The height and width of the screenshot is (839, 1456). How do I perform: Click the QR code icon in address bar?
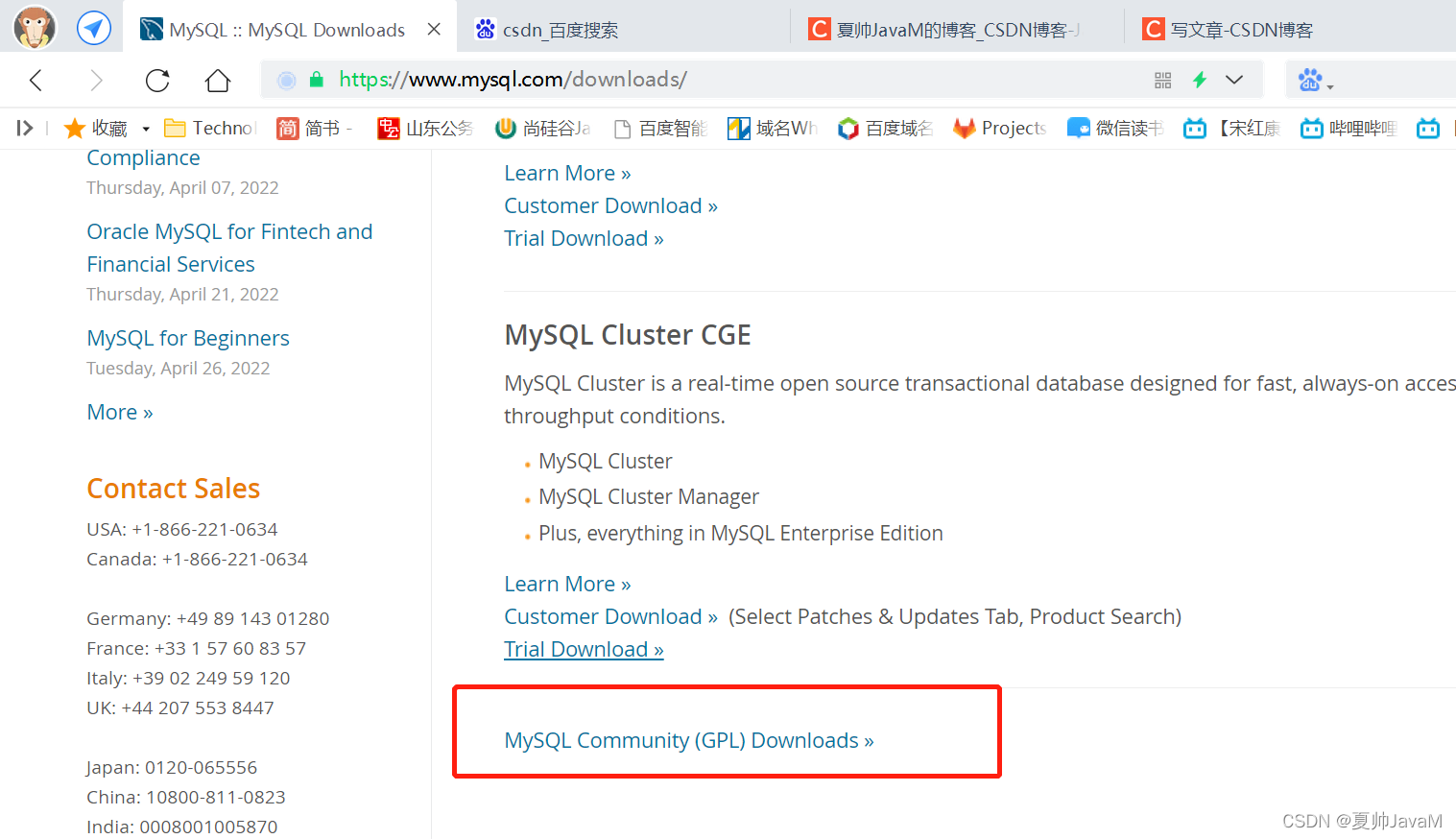click(1162, 80)
